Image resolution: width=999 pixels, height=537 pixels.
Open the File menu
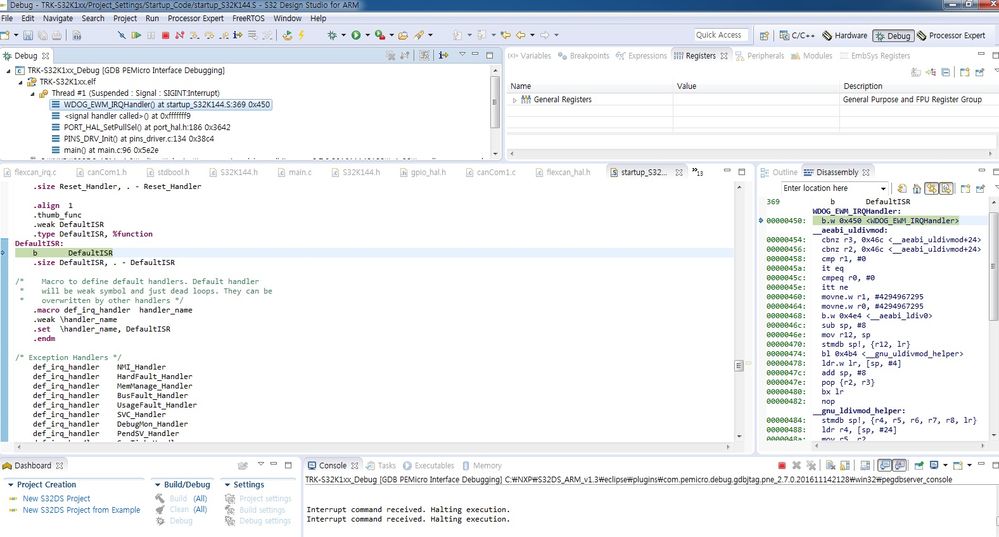point(7,18)
